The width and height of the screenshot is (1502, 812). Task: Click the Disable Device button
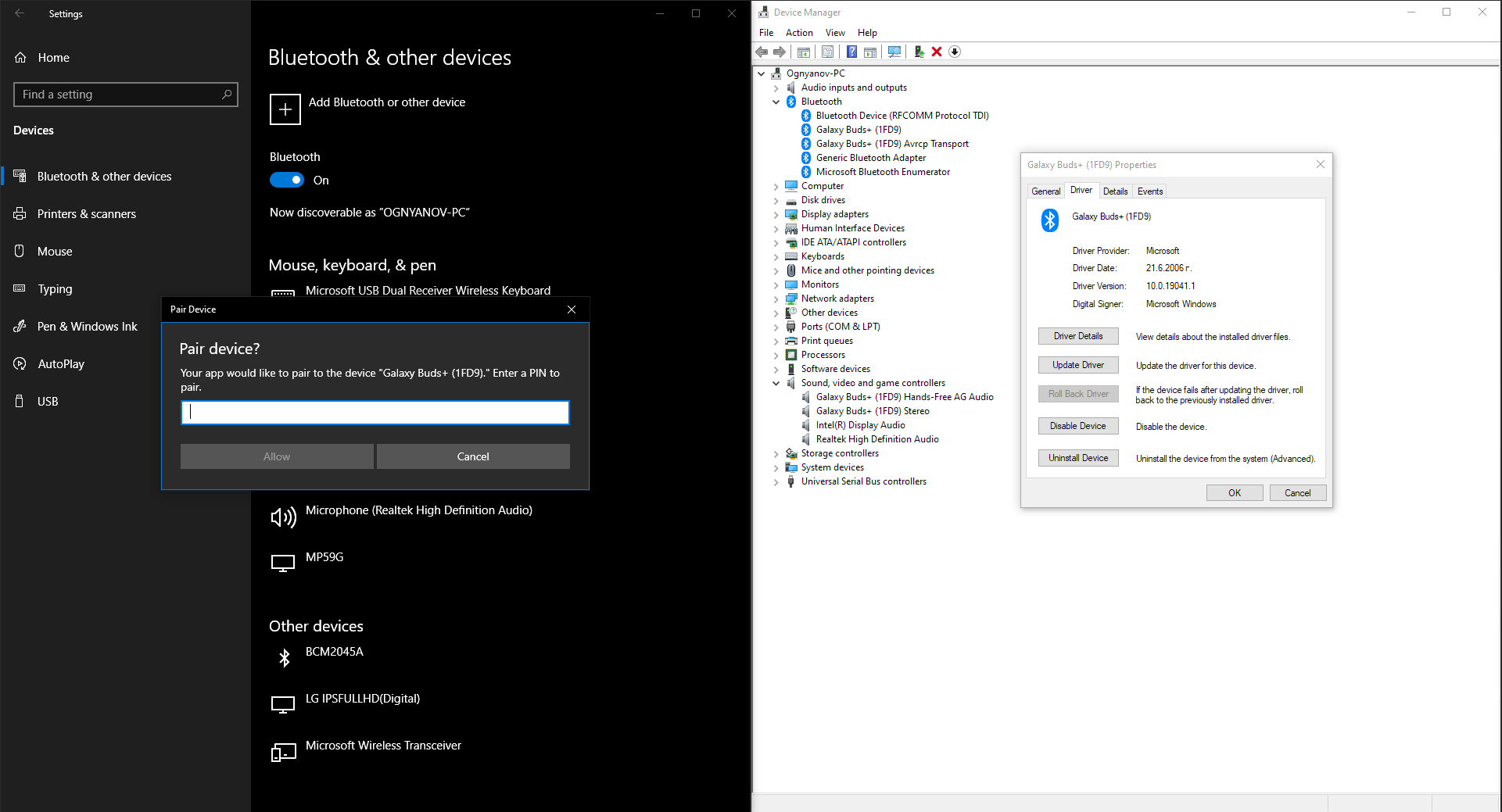click(x=1078, y=426)
